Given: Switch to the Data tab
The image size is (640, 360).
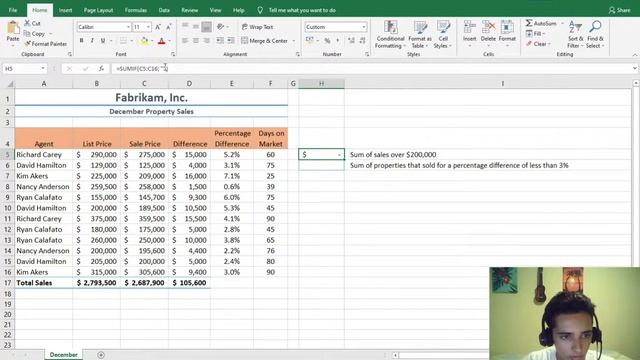Looking at the screenshot, I should pos(164,10).
